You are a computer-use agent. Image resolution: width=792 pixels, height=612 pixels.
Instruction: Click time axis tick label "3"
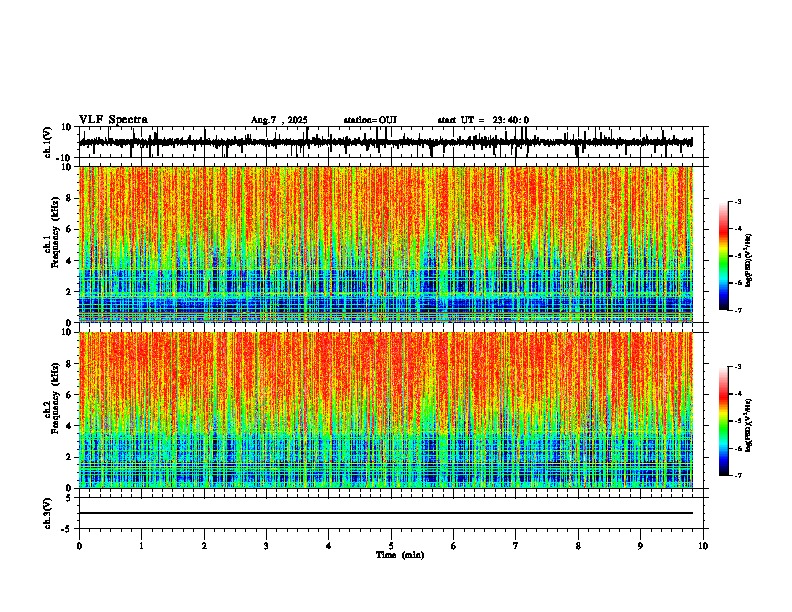(x=266, y=546)
